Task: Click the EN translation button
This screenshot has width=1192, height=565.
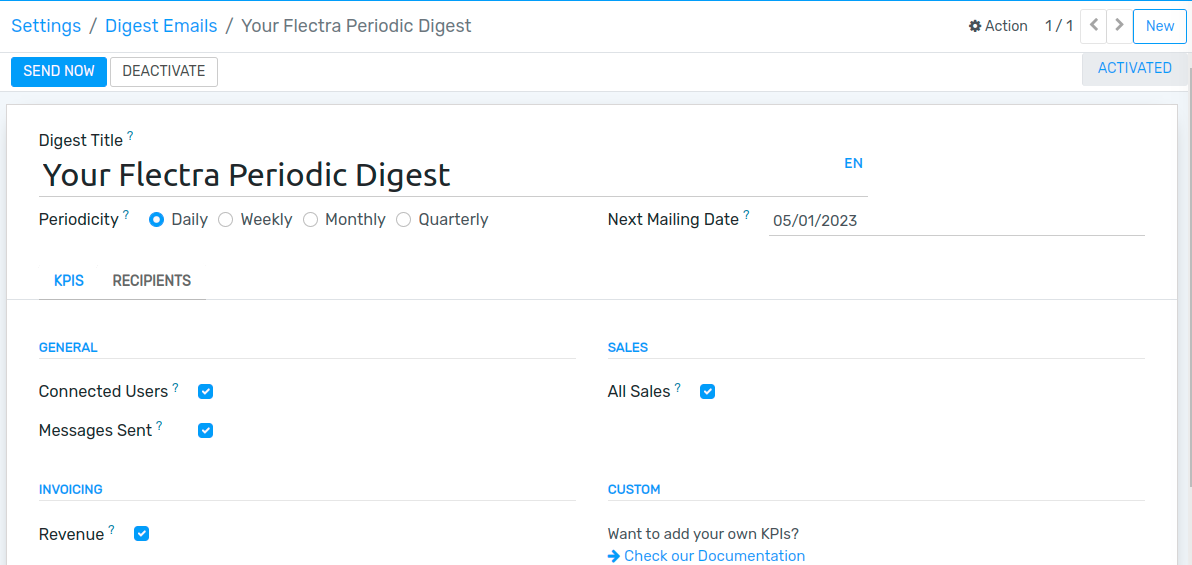Action: (x=854, y=163)
